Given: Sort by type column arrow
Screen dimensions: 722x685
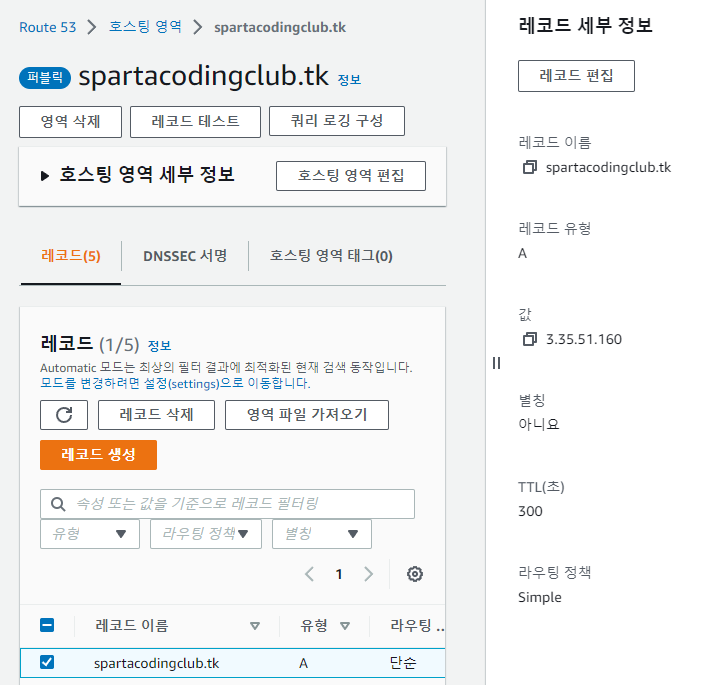Looking at the screenshot, I should pyautogui.click(x=345, y=626).
